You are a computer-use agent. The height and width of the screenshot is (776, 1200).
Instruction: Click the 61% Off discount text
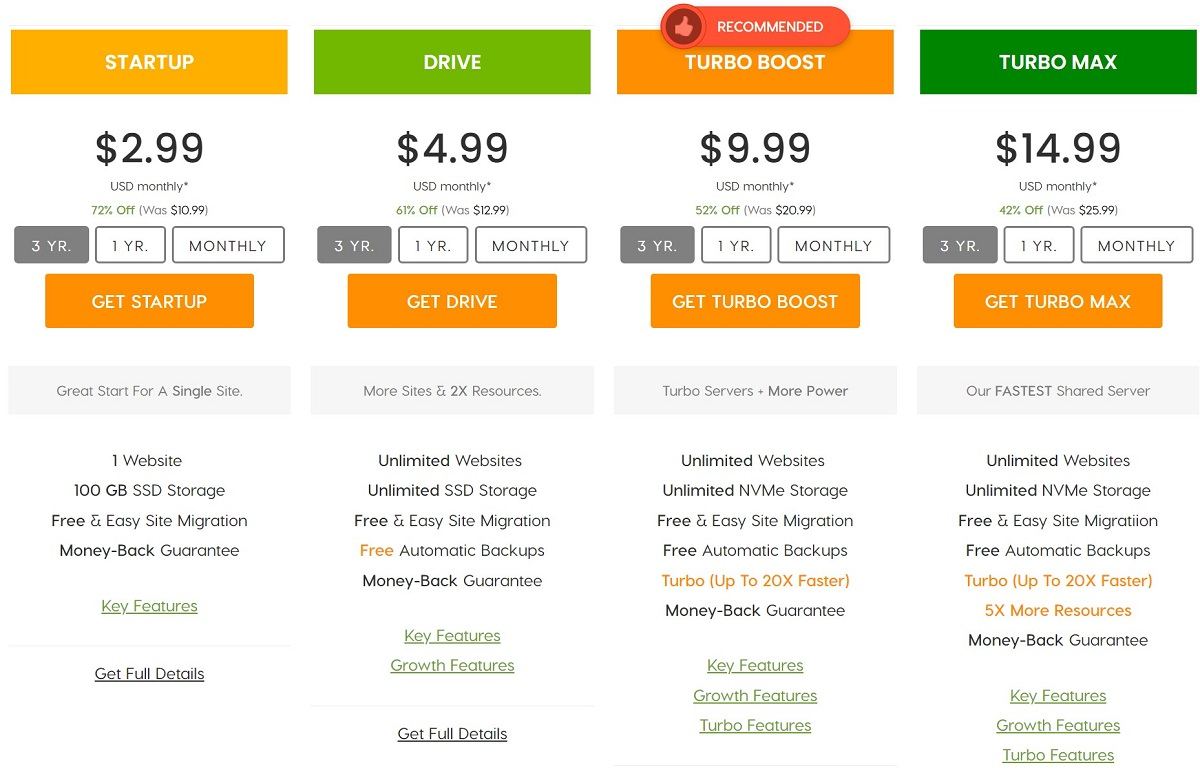pyautogui.click(x=416, y=210)
